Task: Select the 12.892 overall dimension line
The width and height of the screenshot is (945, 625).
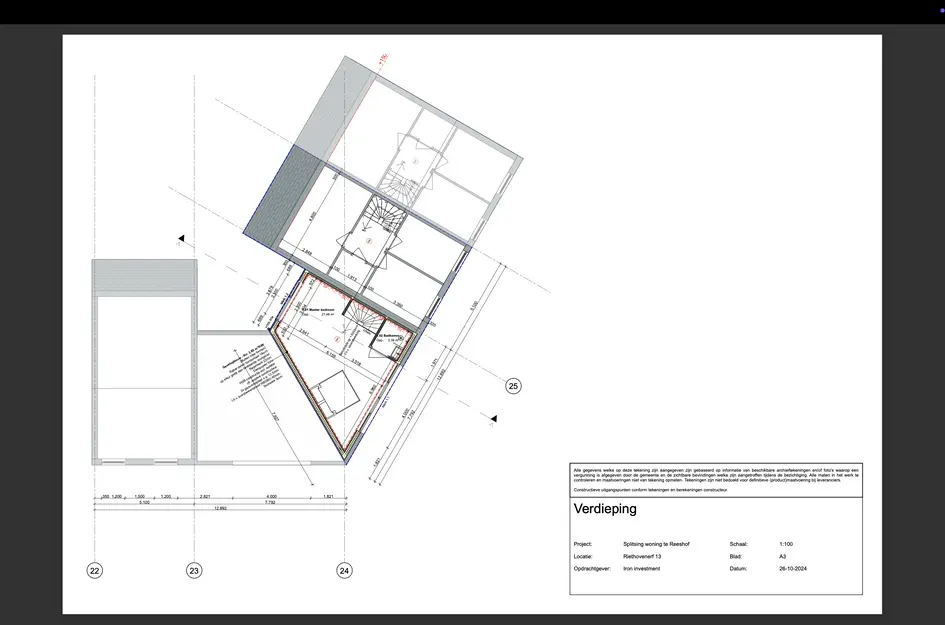Action: click(x=222, y=507)
